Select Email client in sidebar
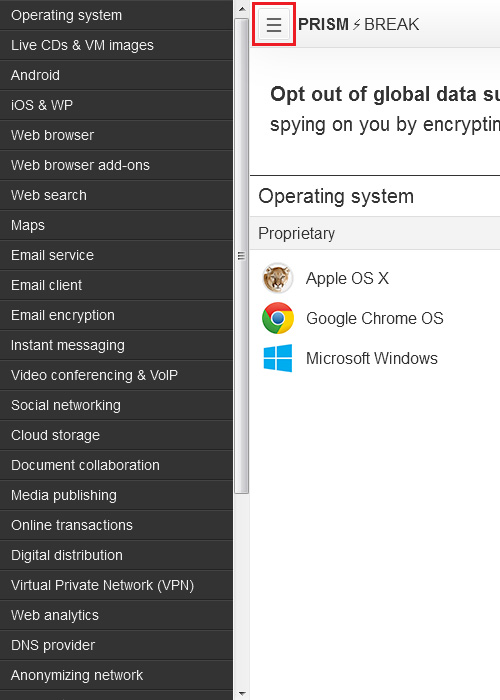Viewport: 500px width, 700px height. tap(116, 285)
